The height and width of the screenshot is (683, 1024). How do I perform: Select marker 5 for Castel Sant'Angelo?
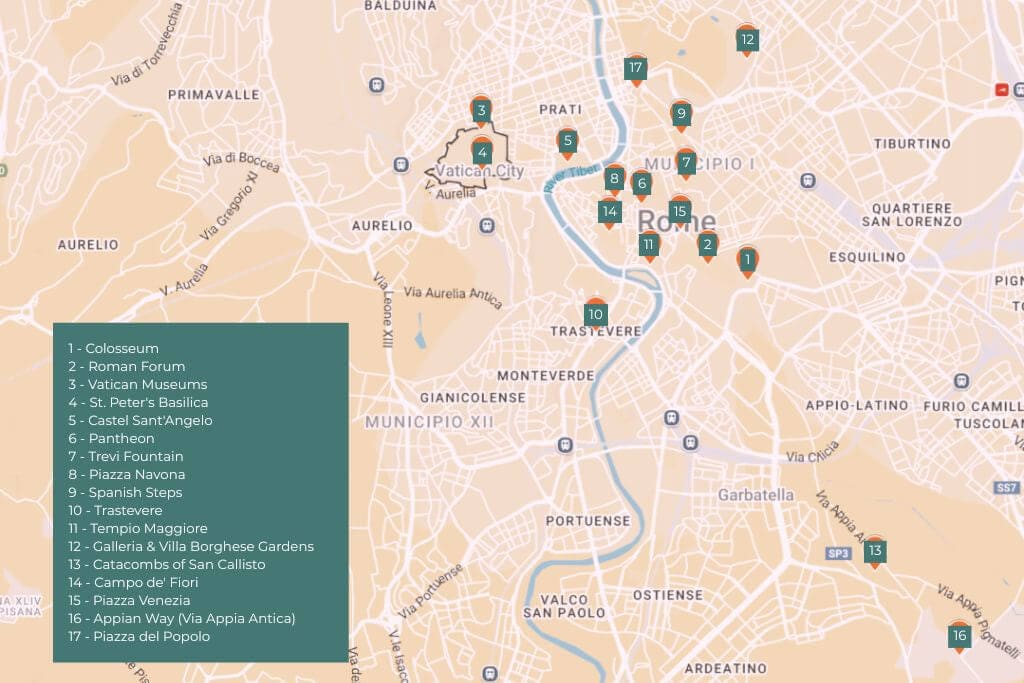click(x=568, y=141)
